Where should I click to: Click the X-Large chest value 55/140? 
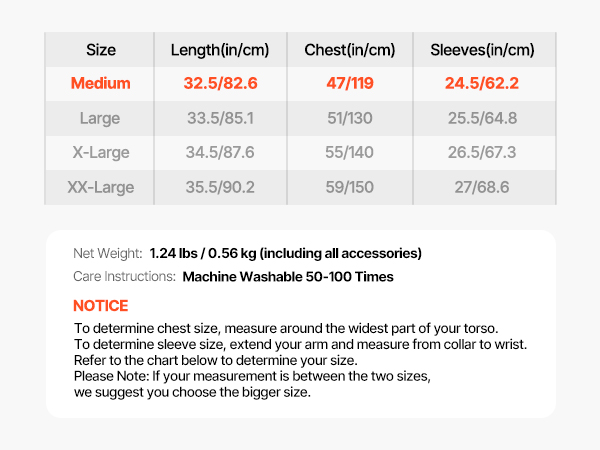tap(349, 153)
